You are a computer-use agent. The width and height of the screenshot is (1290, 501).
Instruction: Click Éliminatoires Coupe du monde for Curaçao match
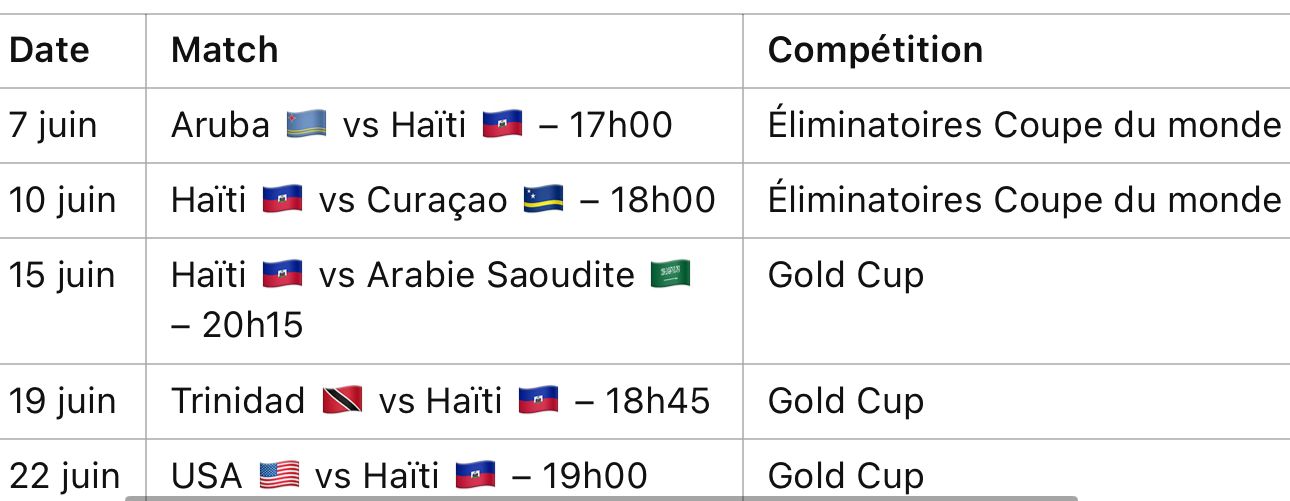[x=1024, y=200]
